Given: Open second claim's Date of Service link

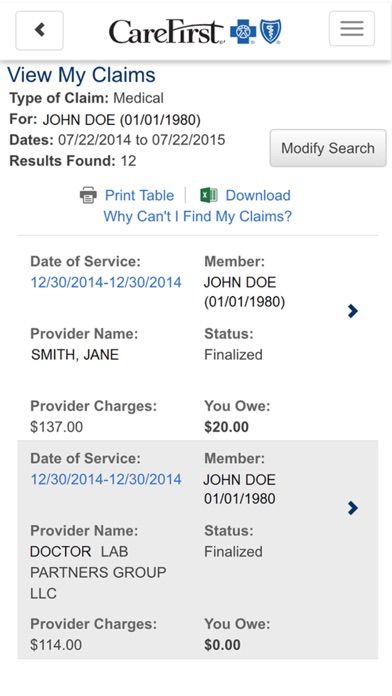Looking at the screenshot, I should click(106, 479).
